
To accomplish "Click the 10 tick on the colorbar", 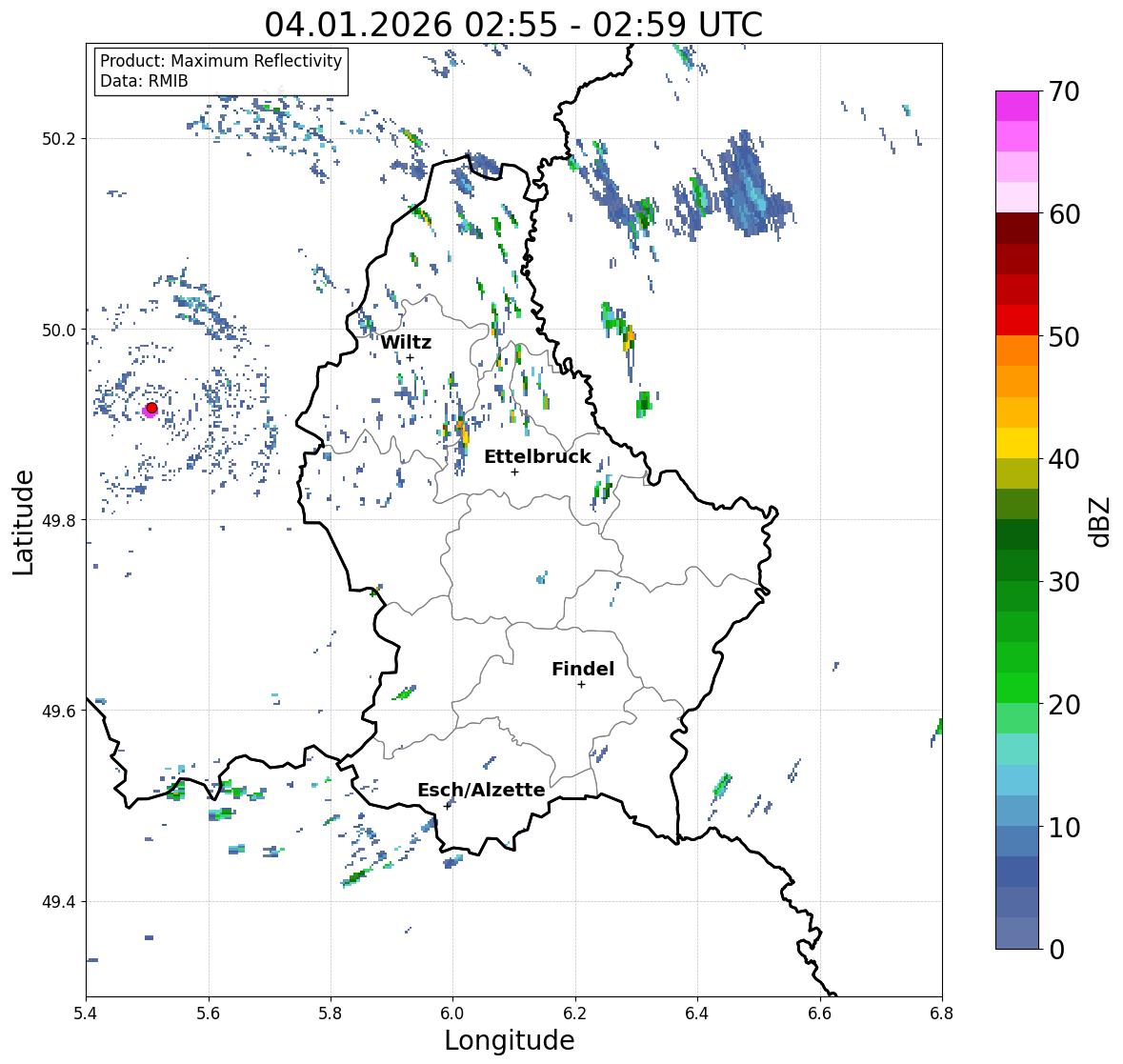I will click(1064, 827).
